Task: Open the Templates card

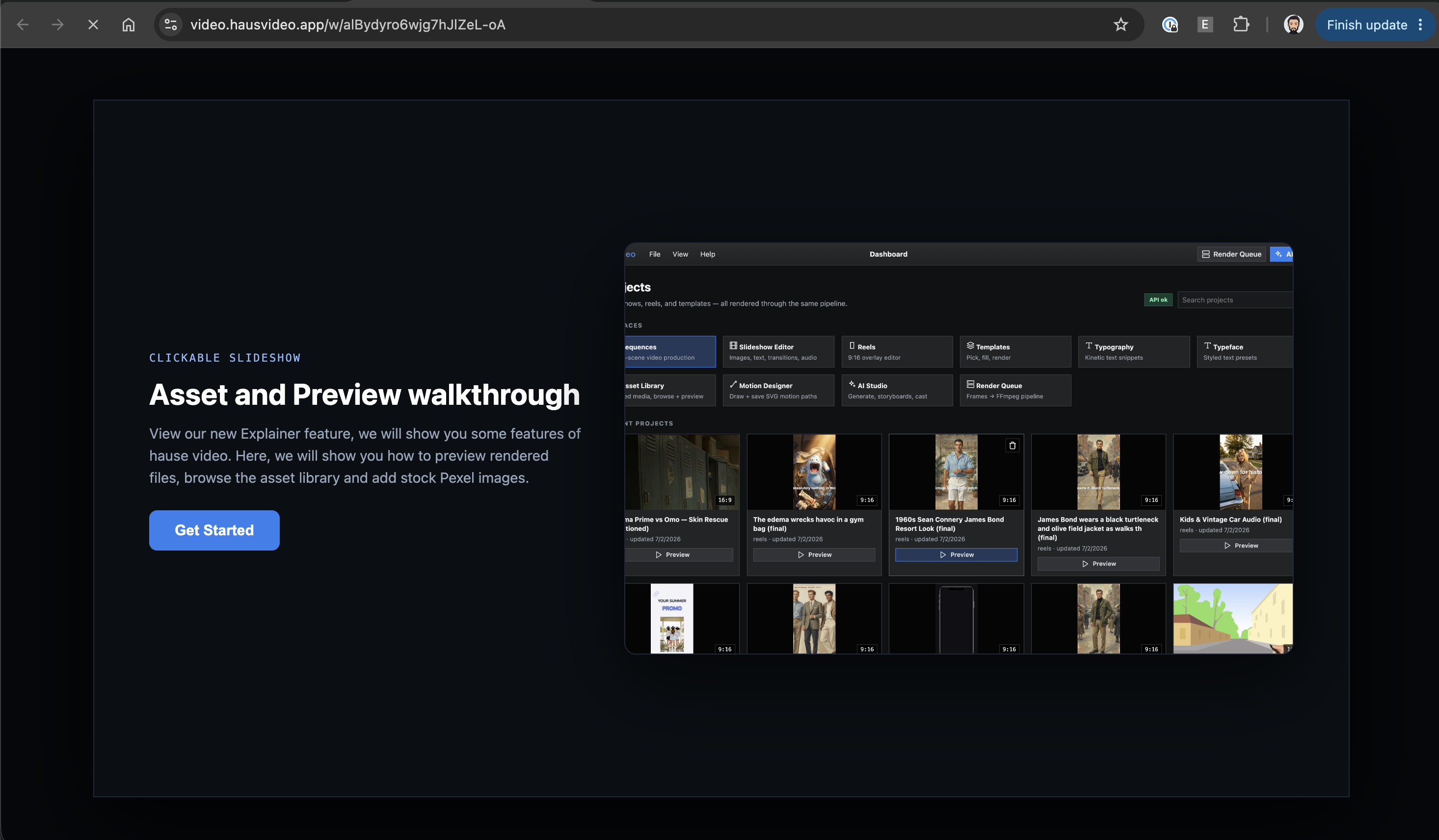Action: [x=1015, y=352]
